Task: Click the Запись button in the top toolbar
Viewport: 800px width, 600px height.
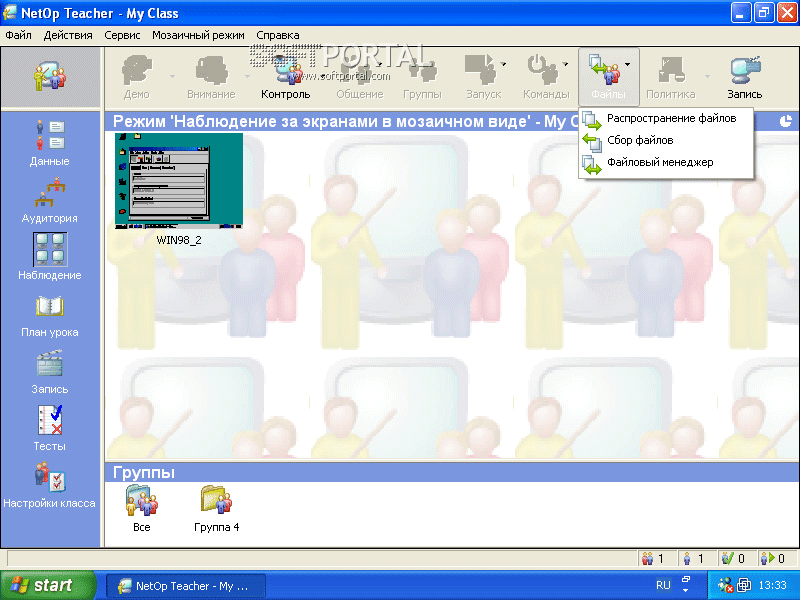Action: click(x=744, y=77)
